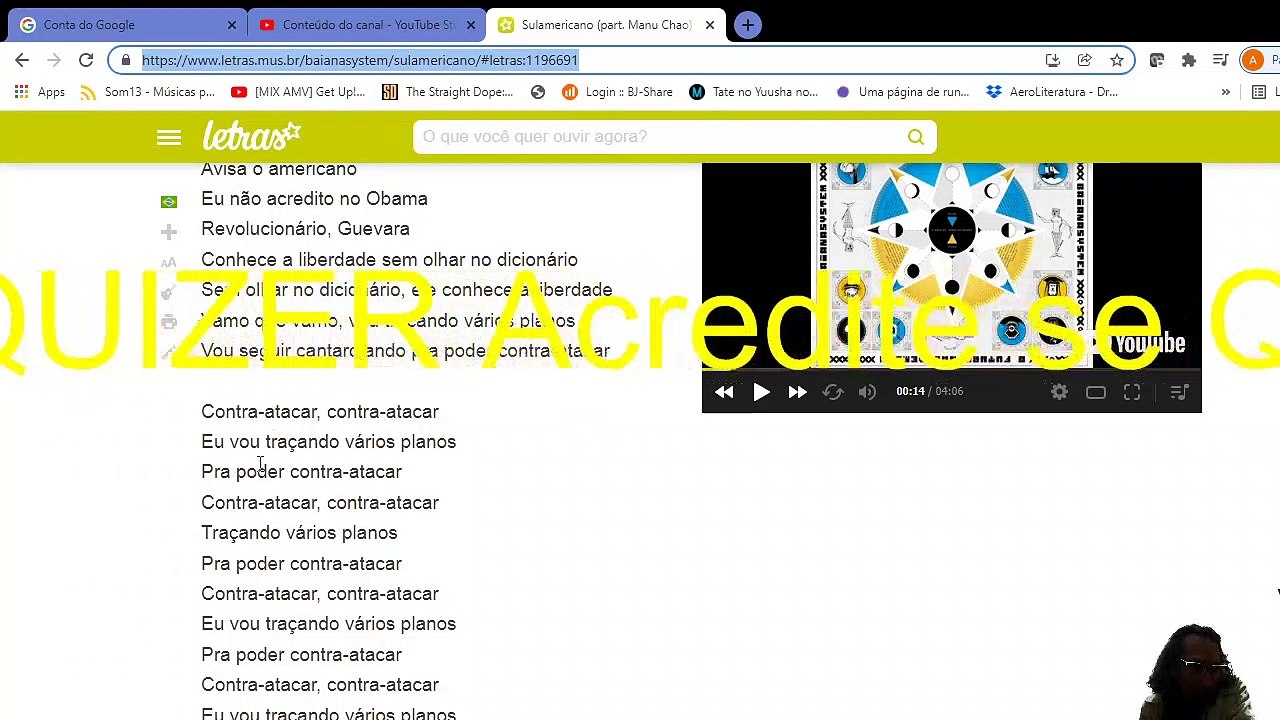The width and height of the screenshot is (1280, 720).
Task: Open browser media controls icon
Action: pos(1220,60)
